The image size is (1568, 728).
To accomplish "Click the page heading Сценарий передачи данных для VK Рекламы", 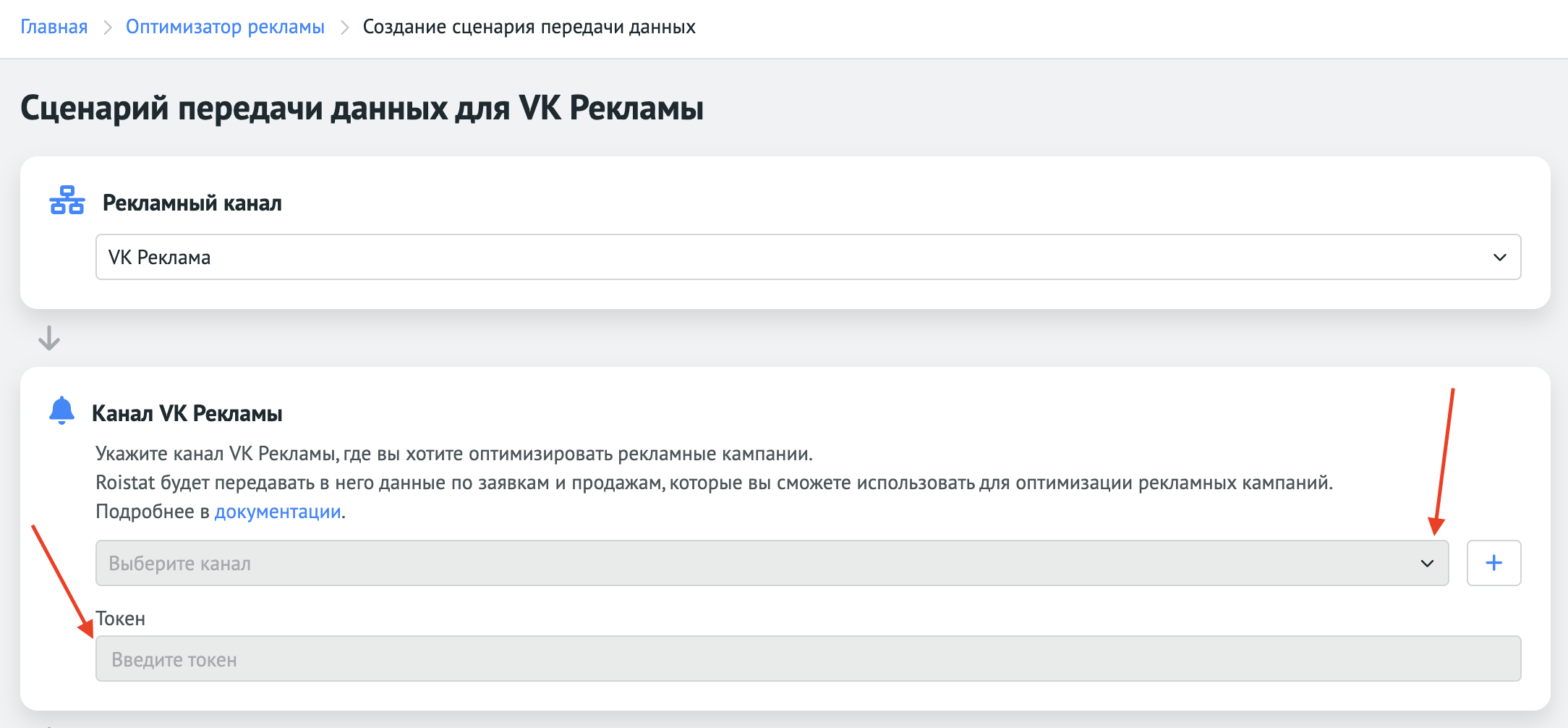I will pyautogui.click(x=362, y=109).
